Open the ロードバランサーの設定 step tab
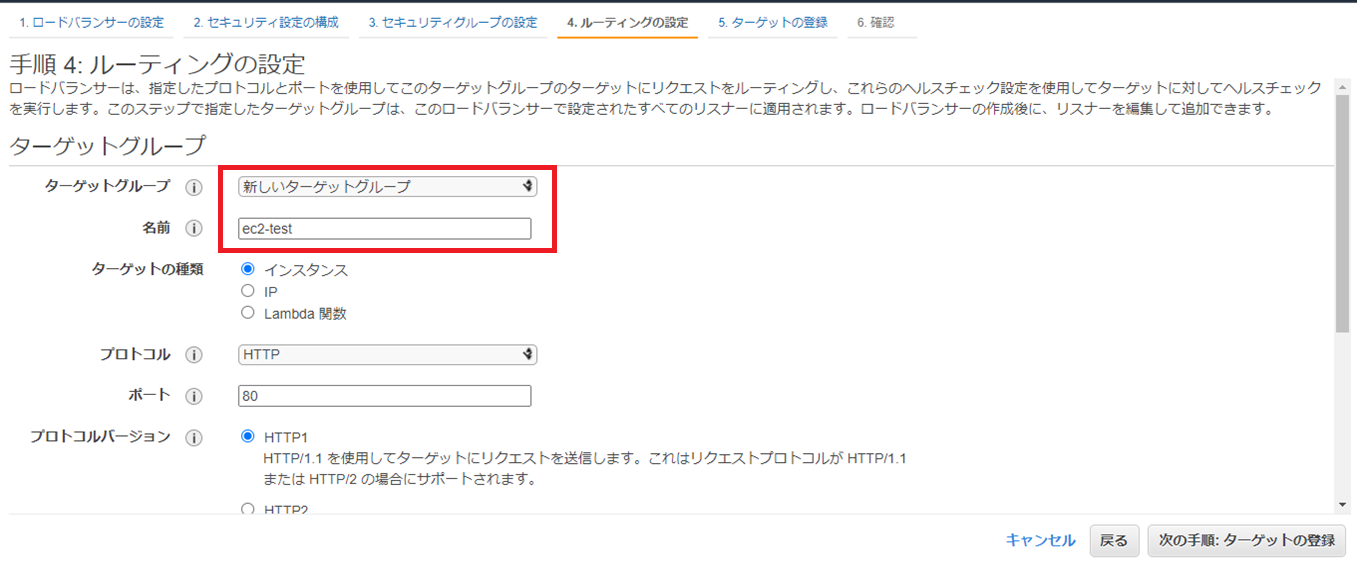This screenshot has height=574, width=1357. (91, 22)
